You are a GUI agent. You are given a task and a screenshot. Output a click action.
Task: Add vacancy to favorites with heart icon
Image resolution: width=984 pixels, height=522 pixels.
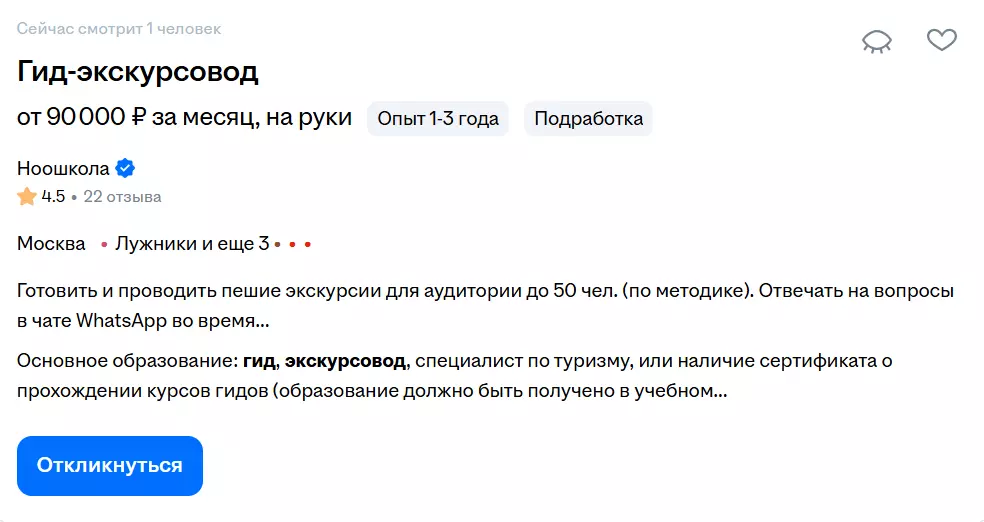(941, 40)
